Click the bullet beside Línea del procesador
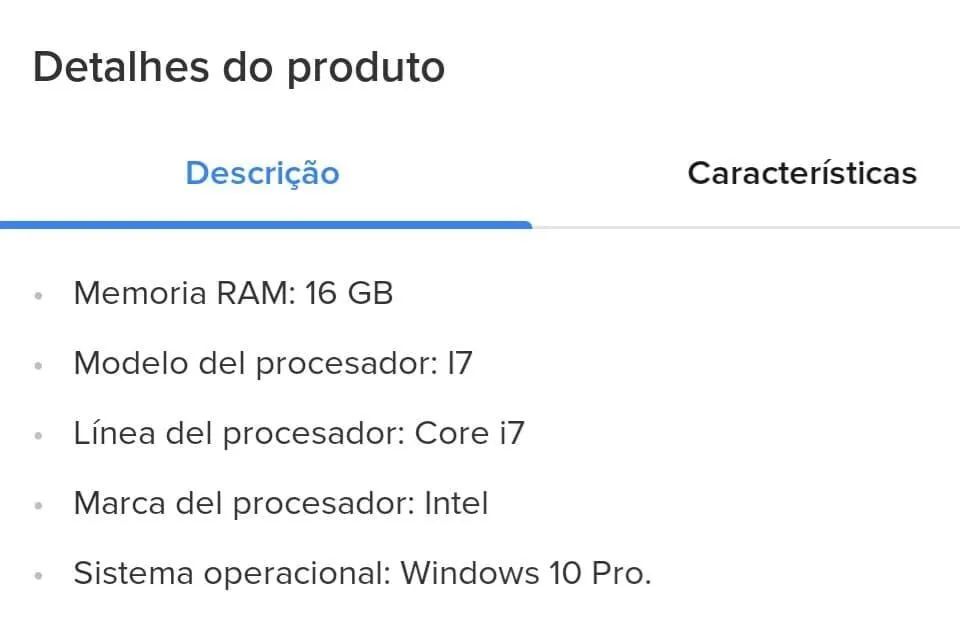Image resolution: width=960 pixels, height=636 pixels. tap(40, 433)
